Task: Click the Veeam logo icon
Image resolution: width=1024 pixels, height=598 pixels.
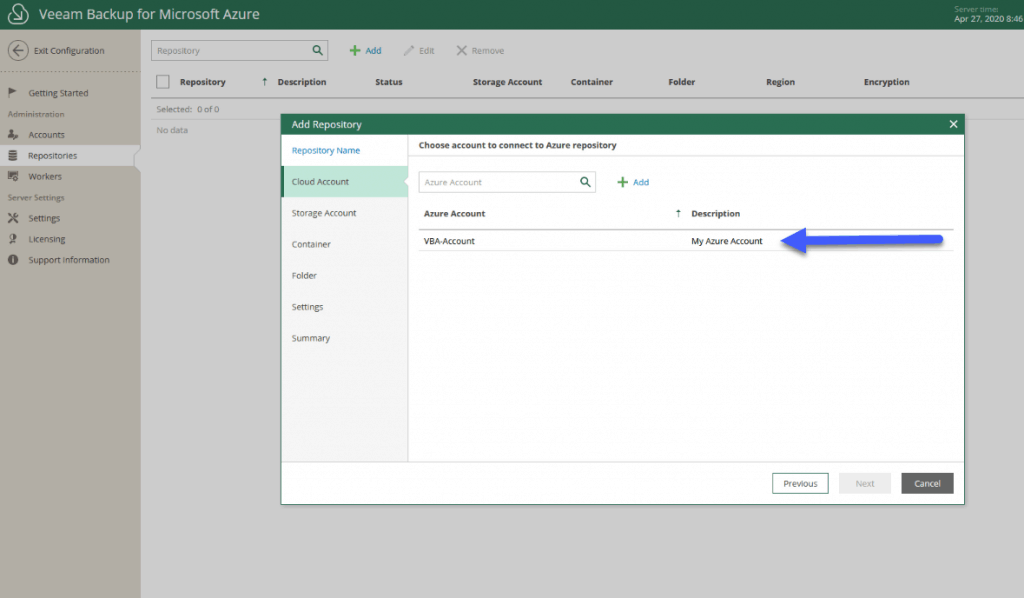Action: point(18,14)
